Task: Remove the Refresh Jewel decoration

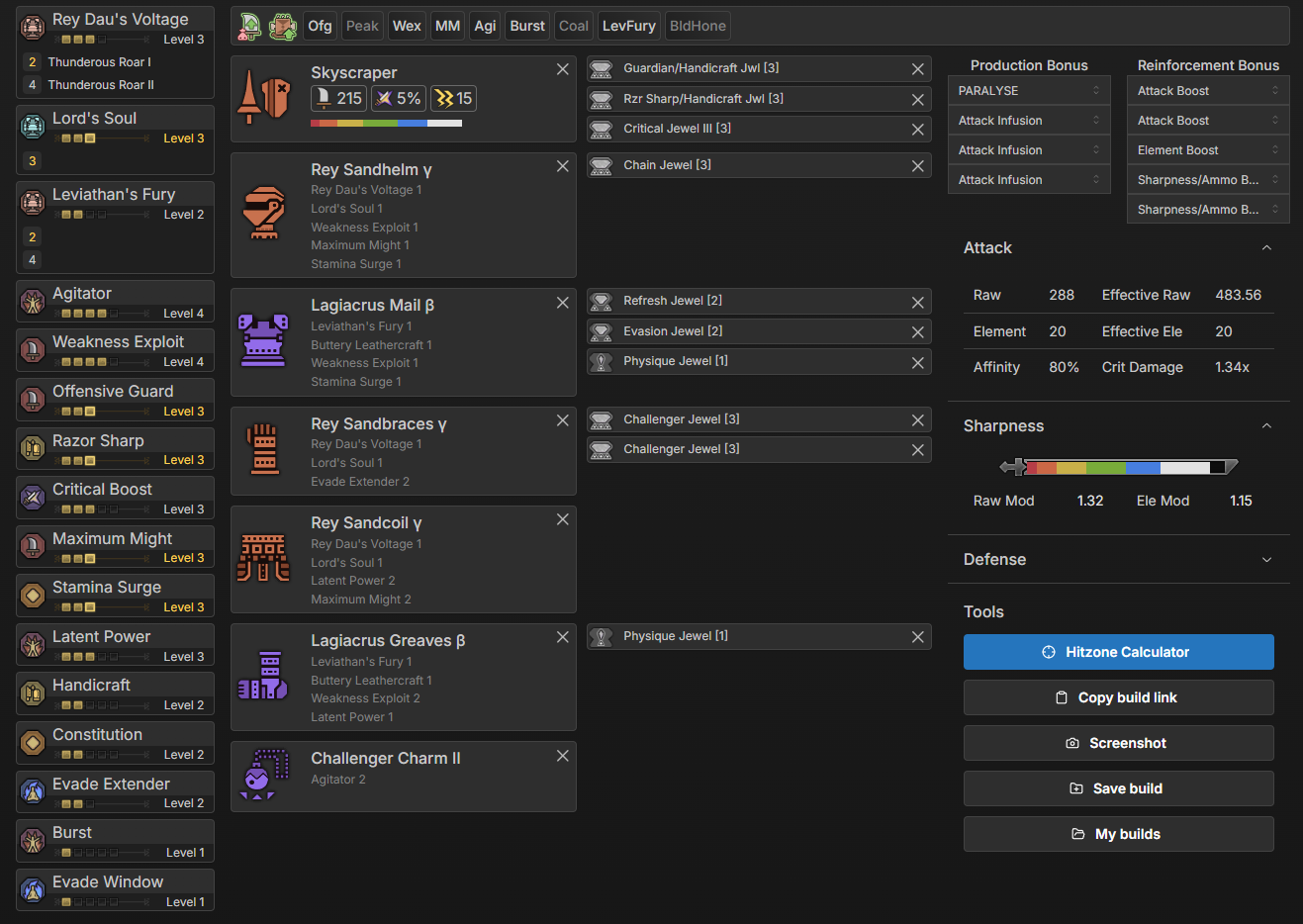Action: [918, 302]
